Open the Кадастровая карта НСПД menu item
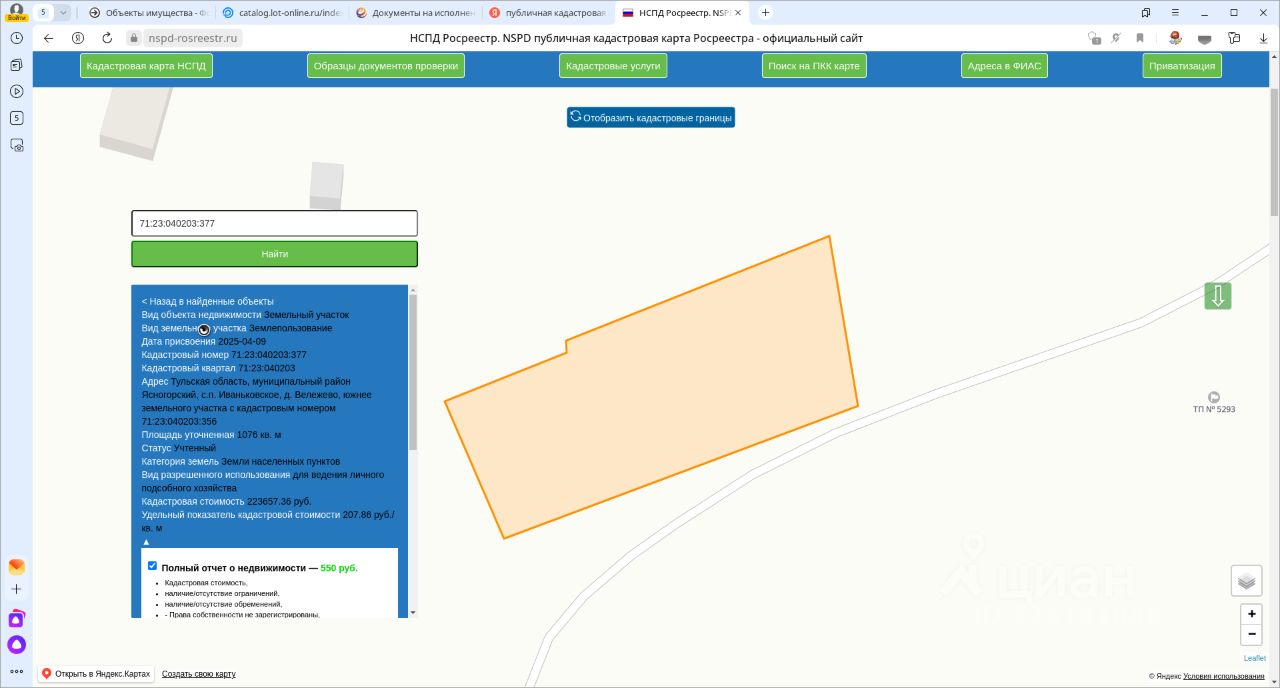 (x=146, y=66)
